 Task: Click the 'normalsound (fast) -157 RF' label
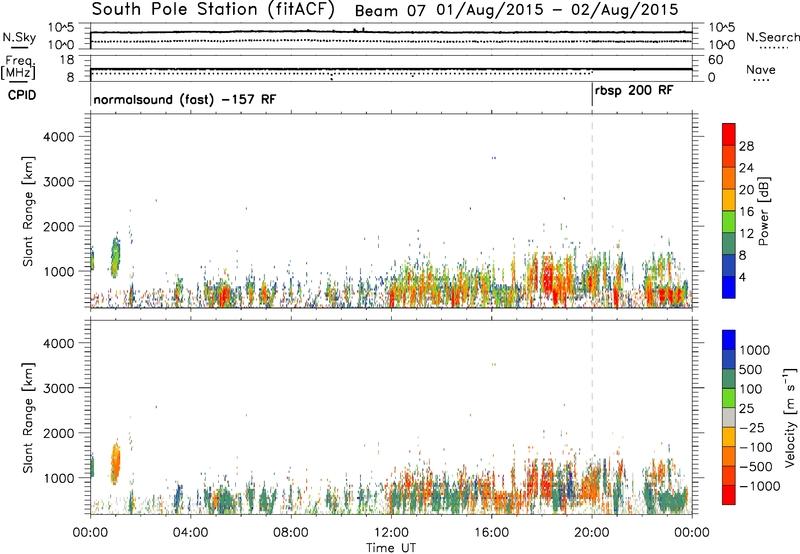point(185,99)
